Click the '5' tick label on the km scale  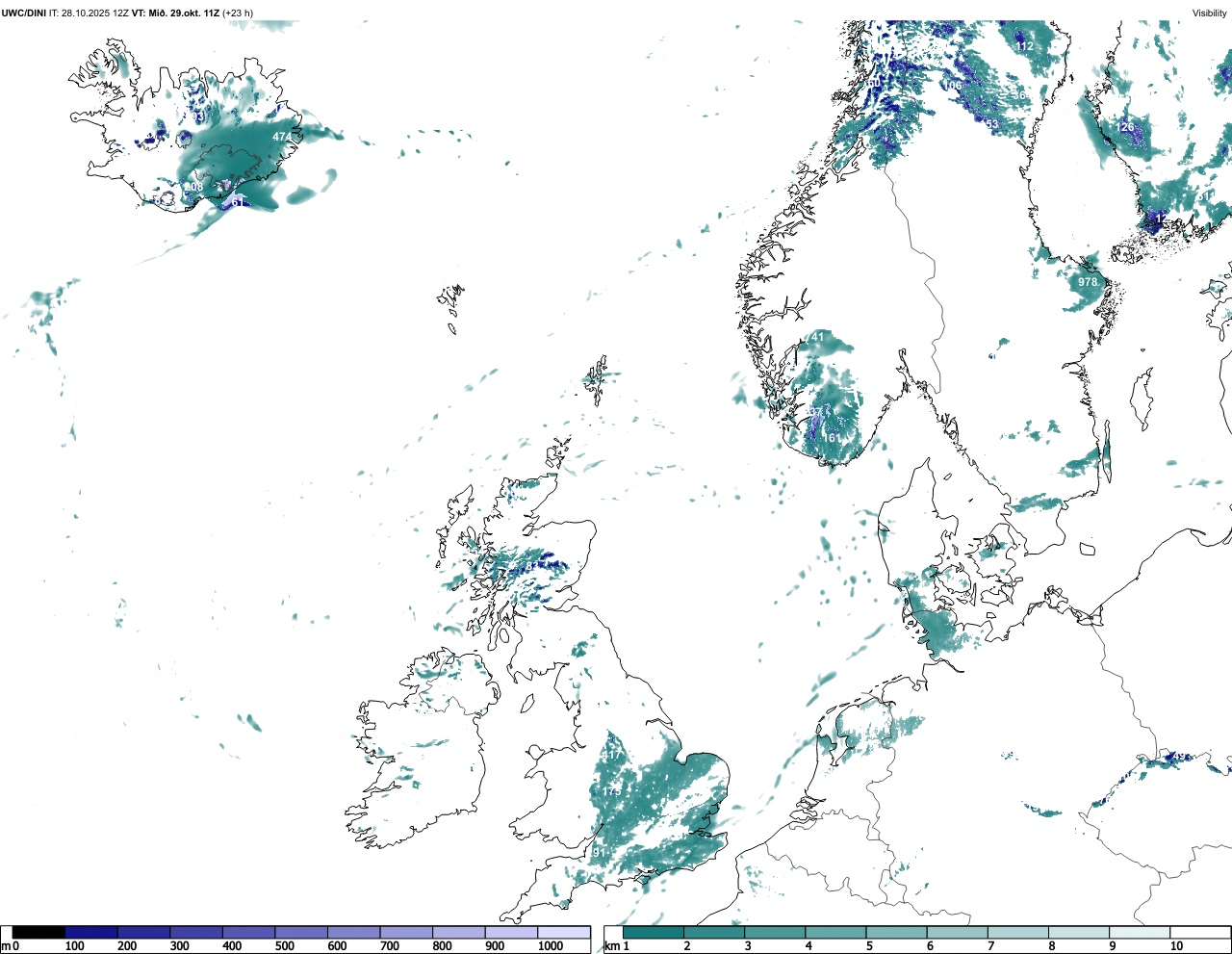pyautogui.click(x=869, y=946)
